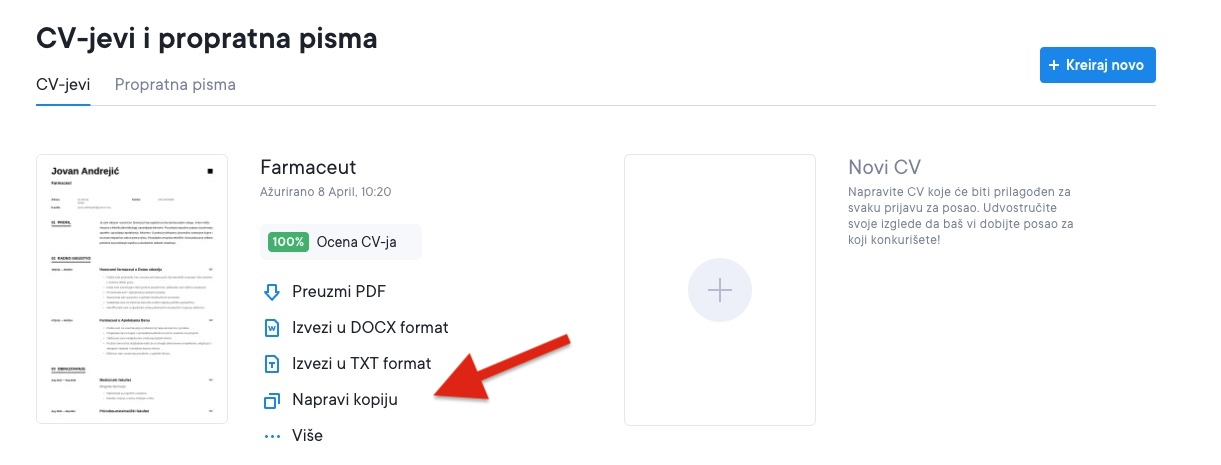Click the Novi CV heading
Image resolution: width=1221 pixels, height=465 pixels.
point(884,167)
